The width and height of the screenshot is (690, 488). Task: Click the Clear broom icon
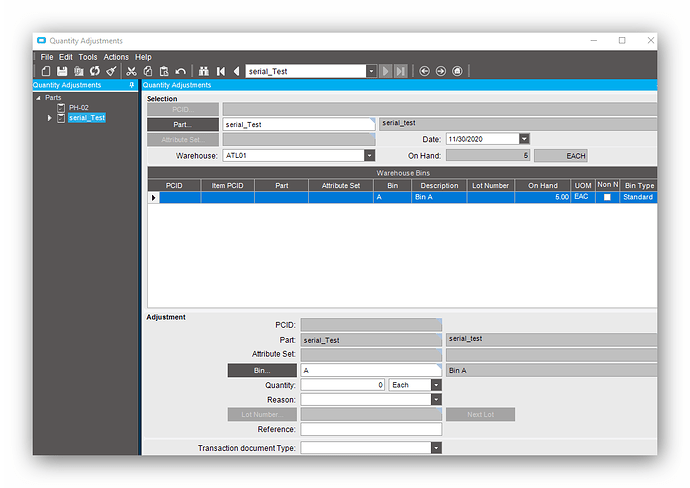(x=111, y=71)
